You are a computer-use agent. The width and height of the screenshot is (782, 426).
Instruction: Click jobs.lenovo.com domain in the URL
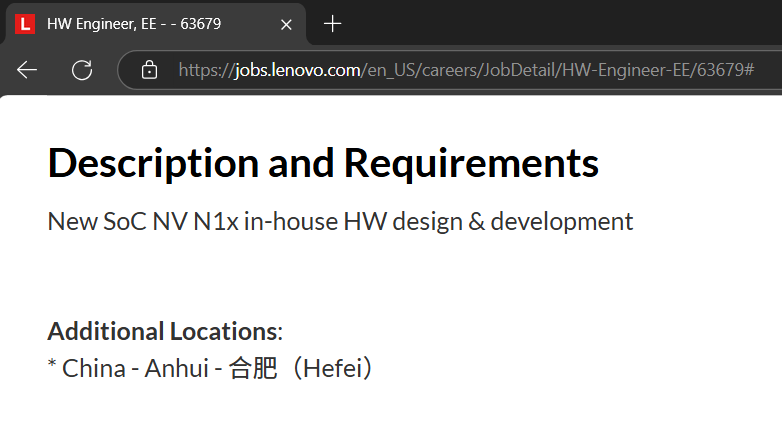pos(297,70)
